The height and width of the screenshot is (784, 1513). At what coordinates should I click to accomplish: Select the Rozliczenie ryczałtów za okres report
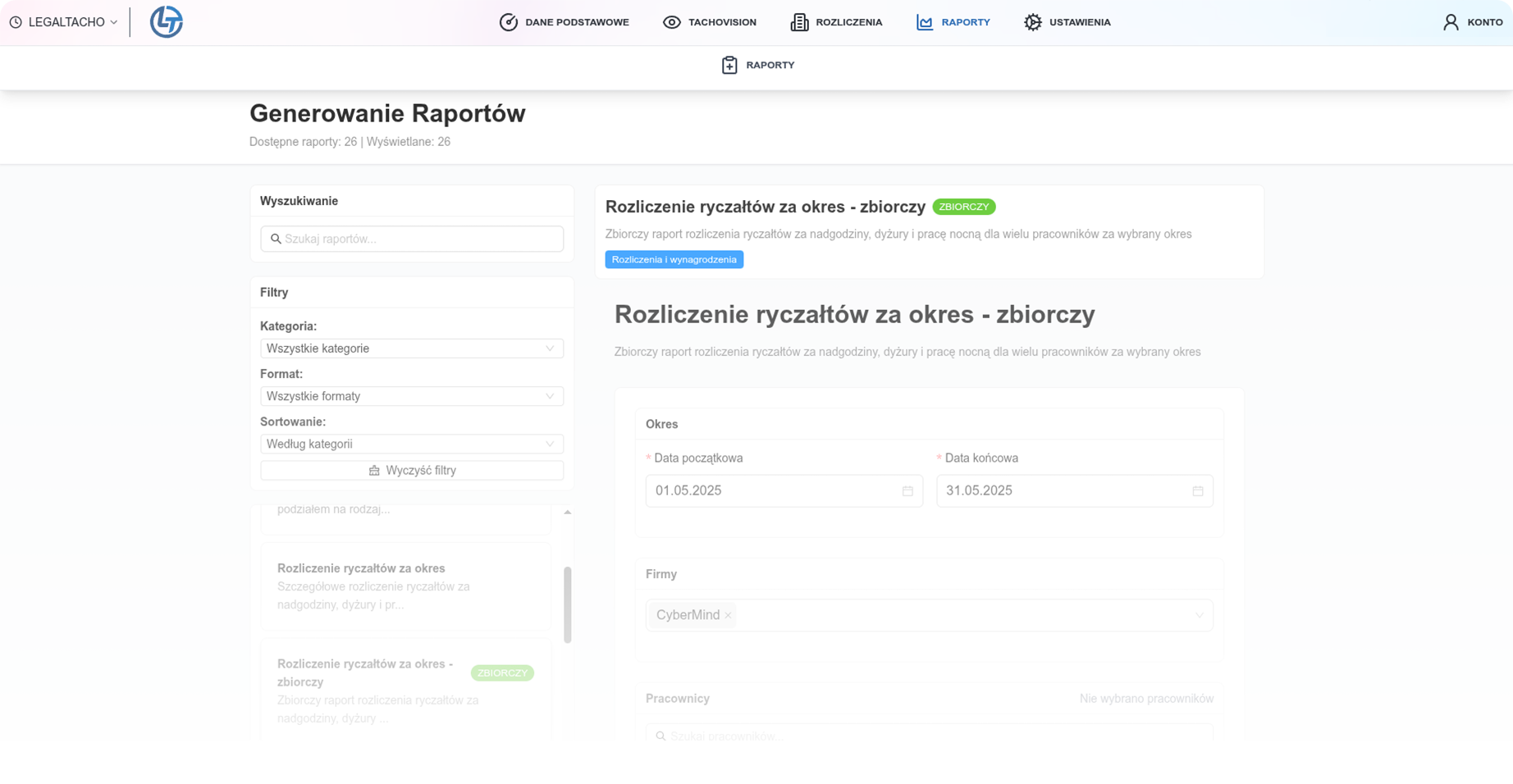405,586
